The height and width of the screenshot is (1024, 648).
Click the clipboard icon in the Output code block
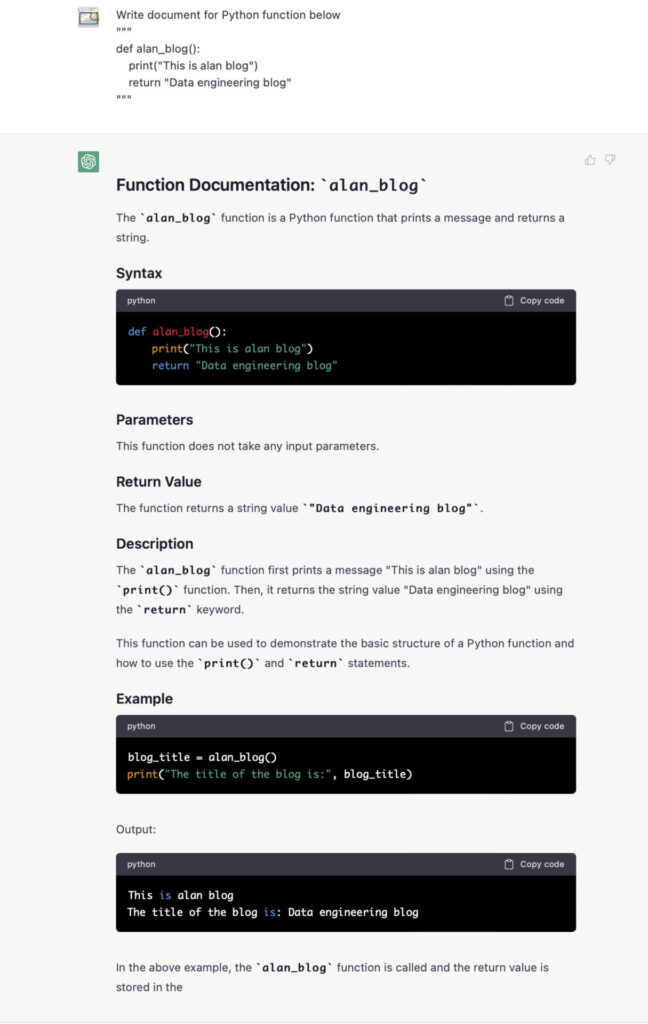[509, 865]
